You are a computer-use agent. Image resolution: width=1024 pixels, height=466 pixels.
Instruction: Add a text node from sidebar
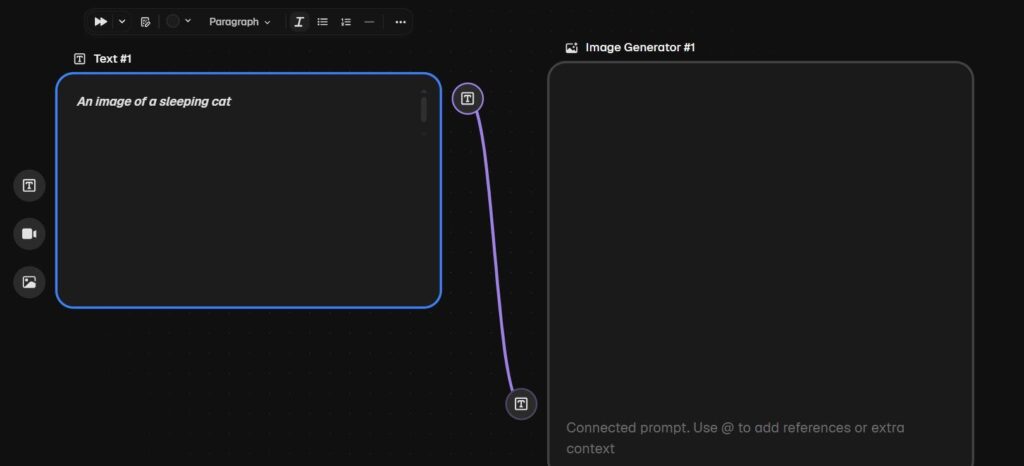click(29, 185)
